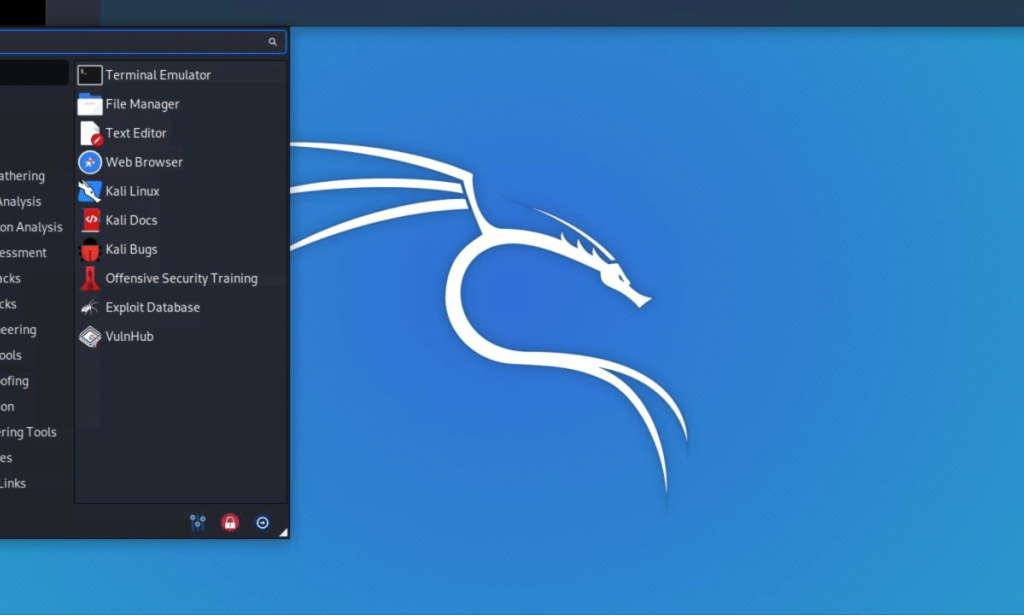Open the Kali Docs entry
The image size is (1024, 615).
tap(181, 220)
